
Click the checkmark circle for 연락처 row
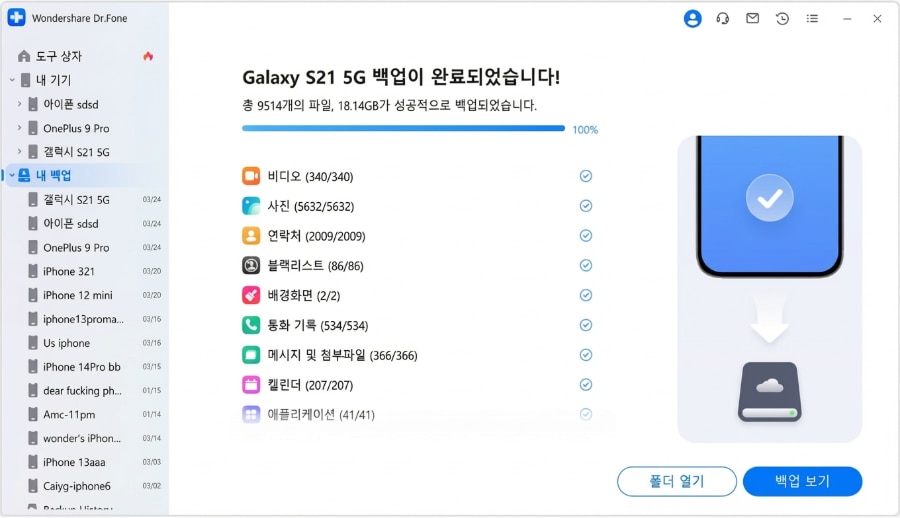click(586, 236)
